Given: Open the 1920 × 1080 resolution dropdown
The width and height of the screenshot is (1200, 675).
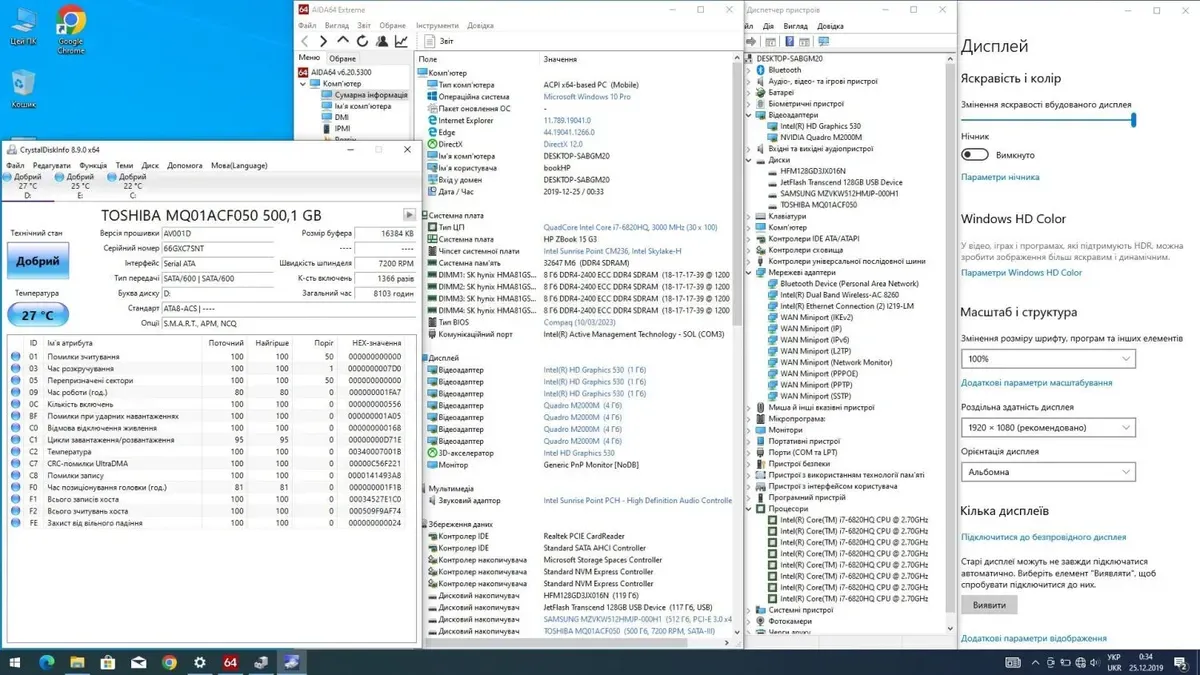Looking at the screenshot, I should coord(1048,427).
